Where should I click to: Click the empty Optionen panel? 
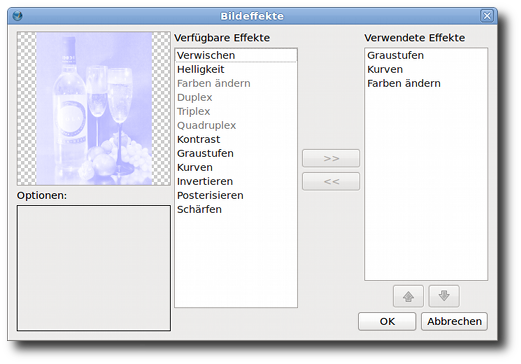(x=94, y=268)
